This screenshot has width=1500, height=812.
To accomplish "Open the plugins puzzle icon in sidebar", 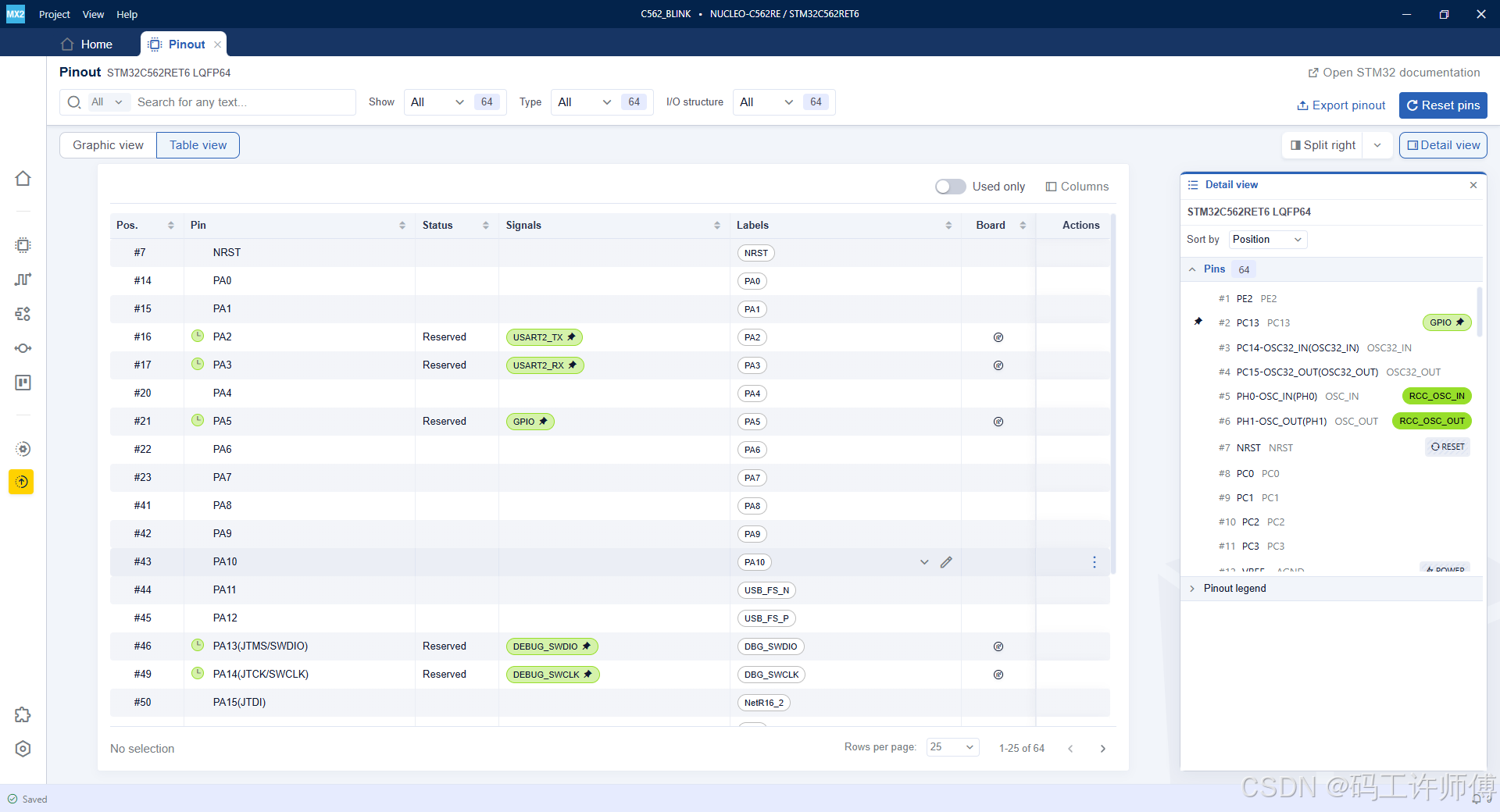I will coord(23,714).
